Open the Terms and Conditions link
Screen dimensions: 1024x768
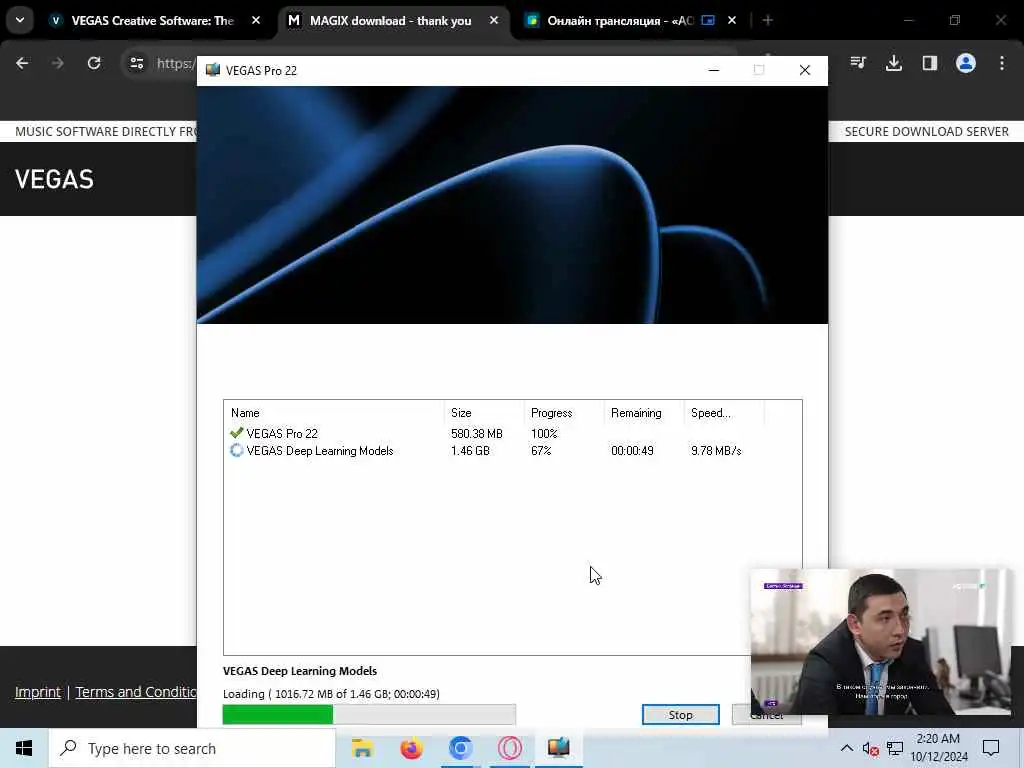136,692
